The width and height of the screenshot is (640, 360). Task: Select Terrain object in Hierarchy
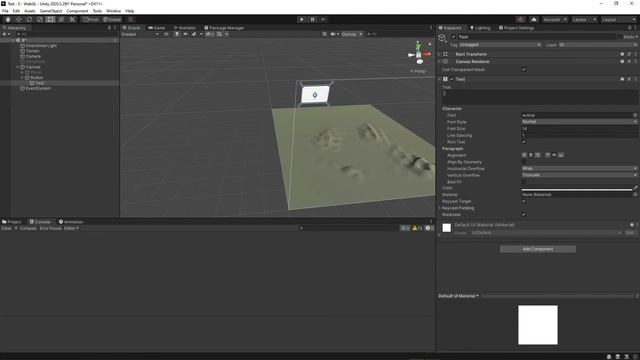coord(32,51)
